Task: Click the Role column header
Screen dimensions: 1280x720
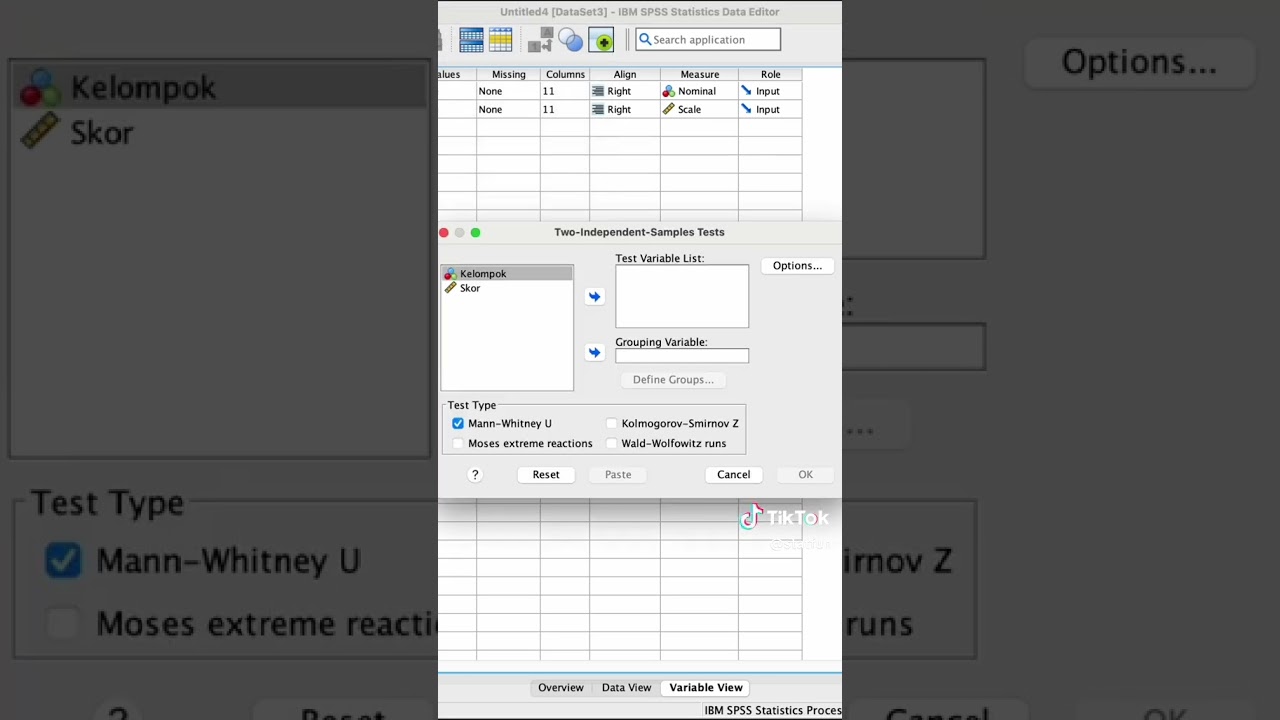Action: click(x=770, y=74)
